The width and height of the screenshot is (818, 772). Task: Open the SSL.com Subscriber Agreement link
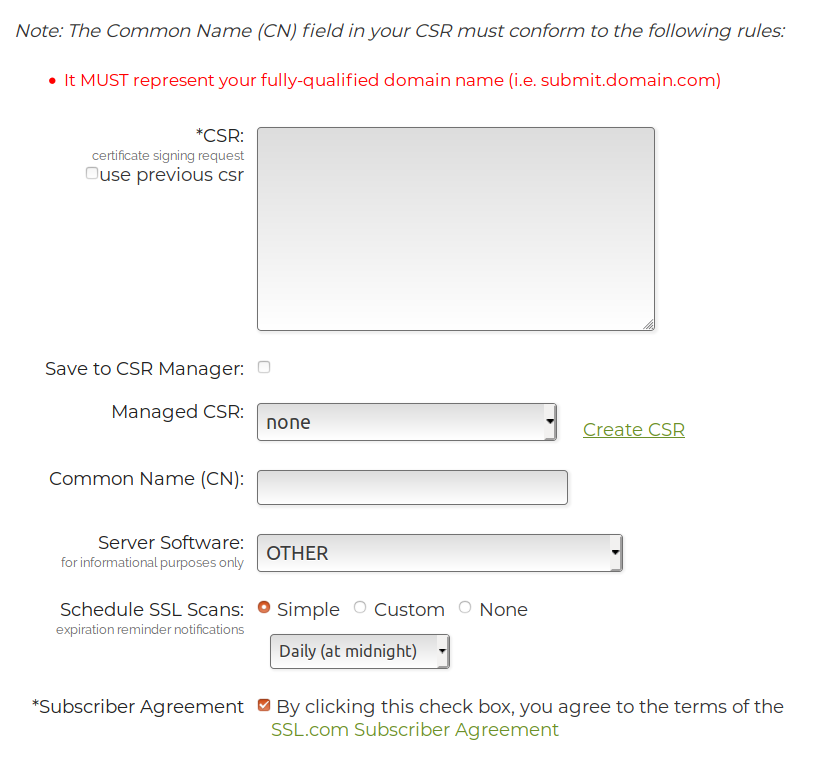click(x=414, y=730)
